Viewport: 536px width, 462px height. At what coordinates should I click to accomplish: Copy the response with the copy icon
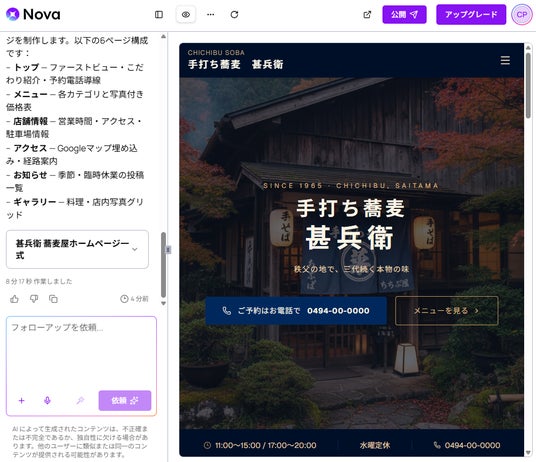tap(53, 299)
